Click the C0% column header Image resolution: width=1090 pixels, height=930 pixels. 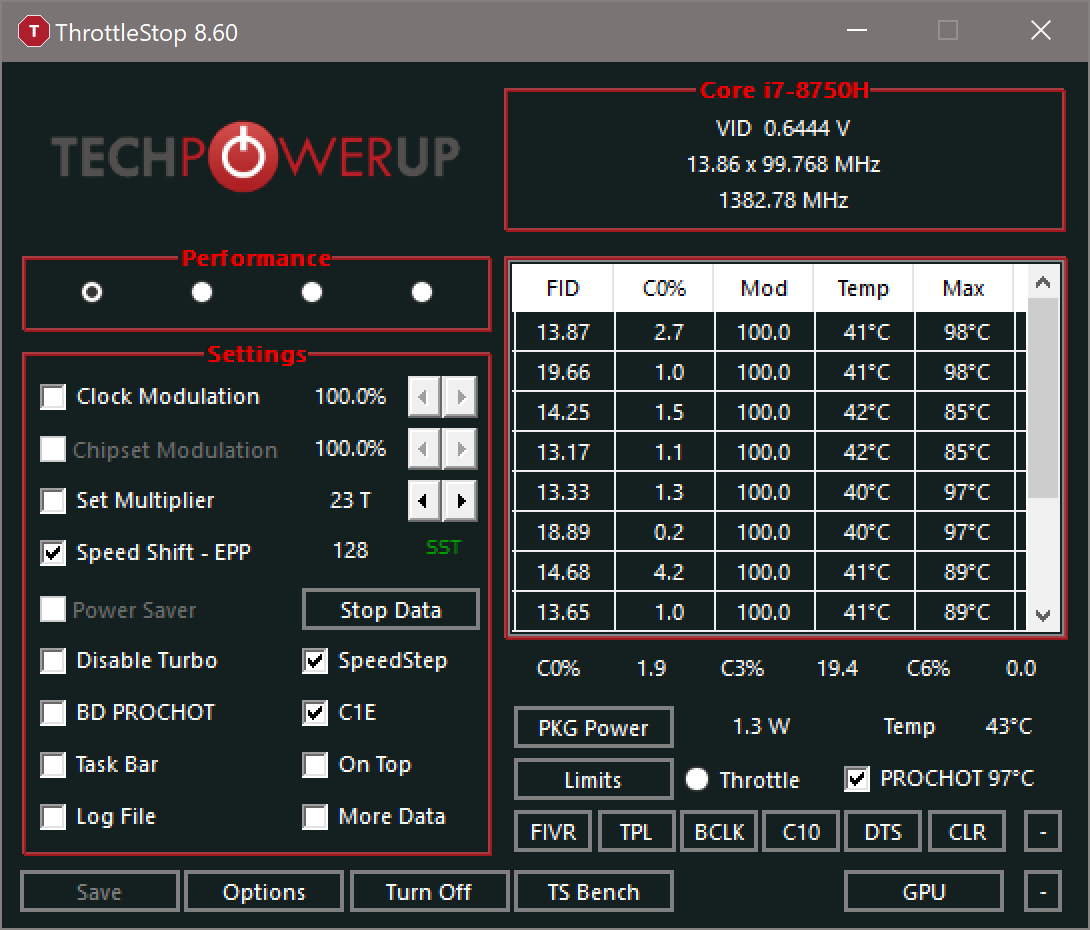pos(664,288)
